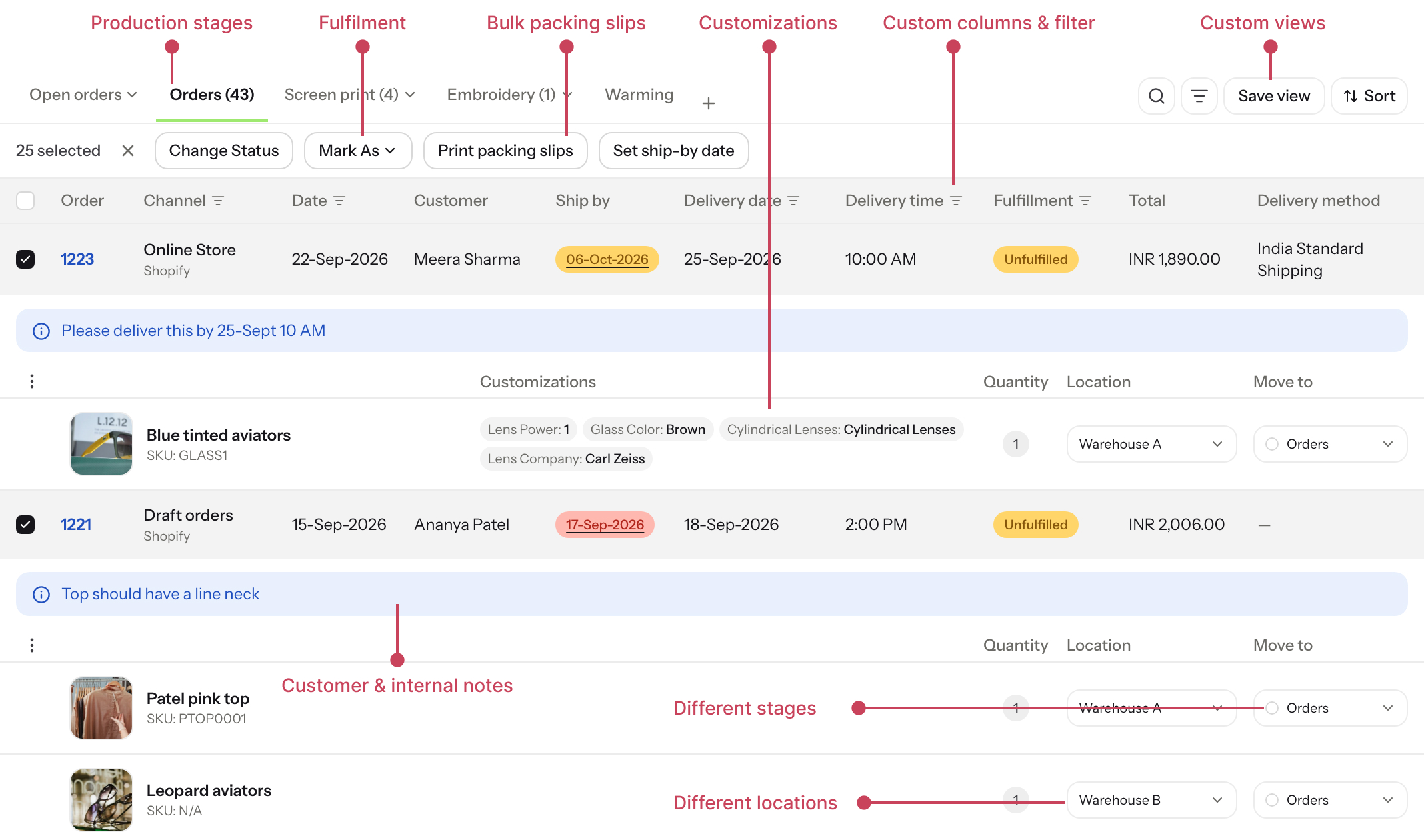The height and width of the screenshot is (840, 1424).
Task: Toggle the select-all orders checkbox
Action: [25, 201]
